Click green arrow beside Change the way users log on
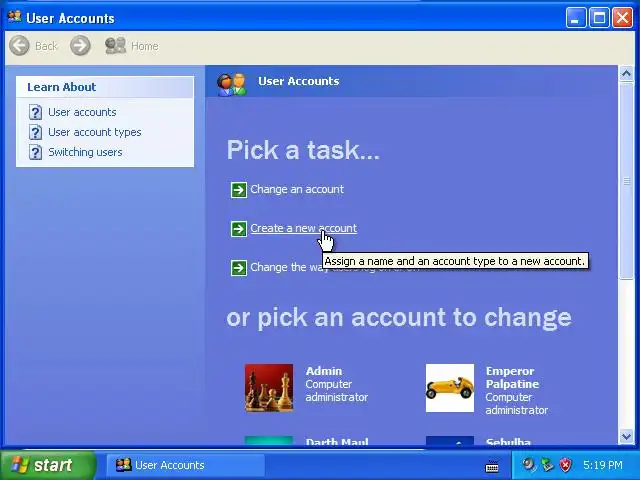This screenshot has height=480, width=640. click(x=239, y=268)
